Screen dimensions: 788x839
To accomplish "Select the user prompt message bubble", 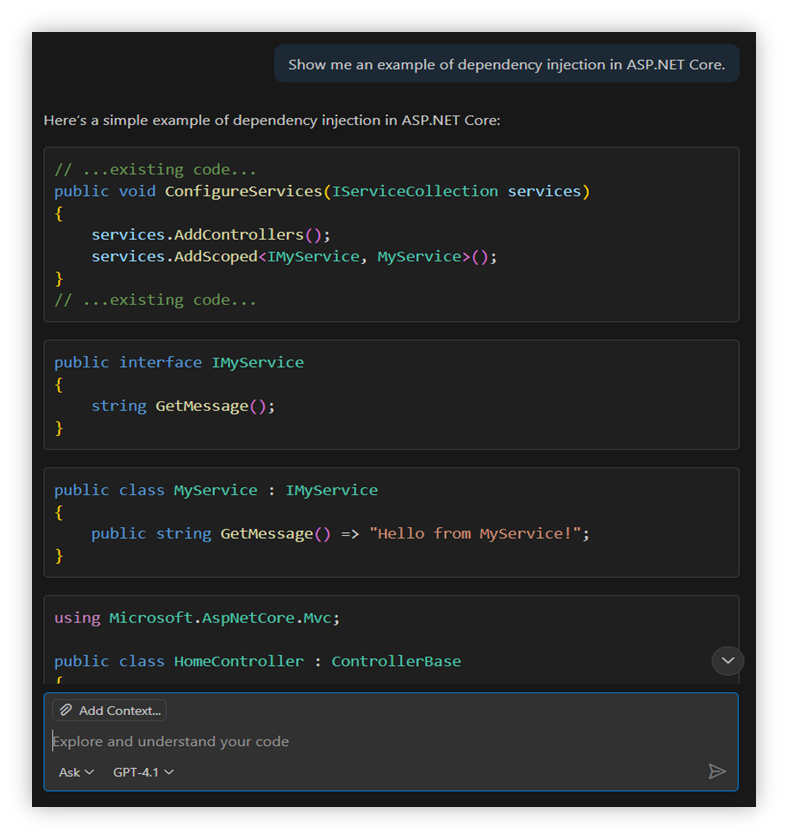I will coord(506,64).
